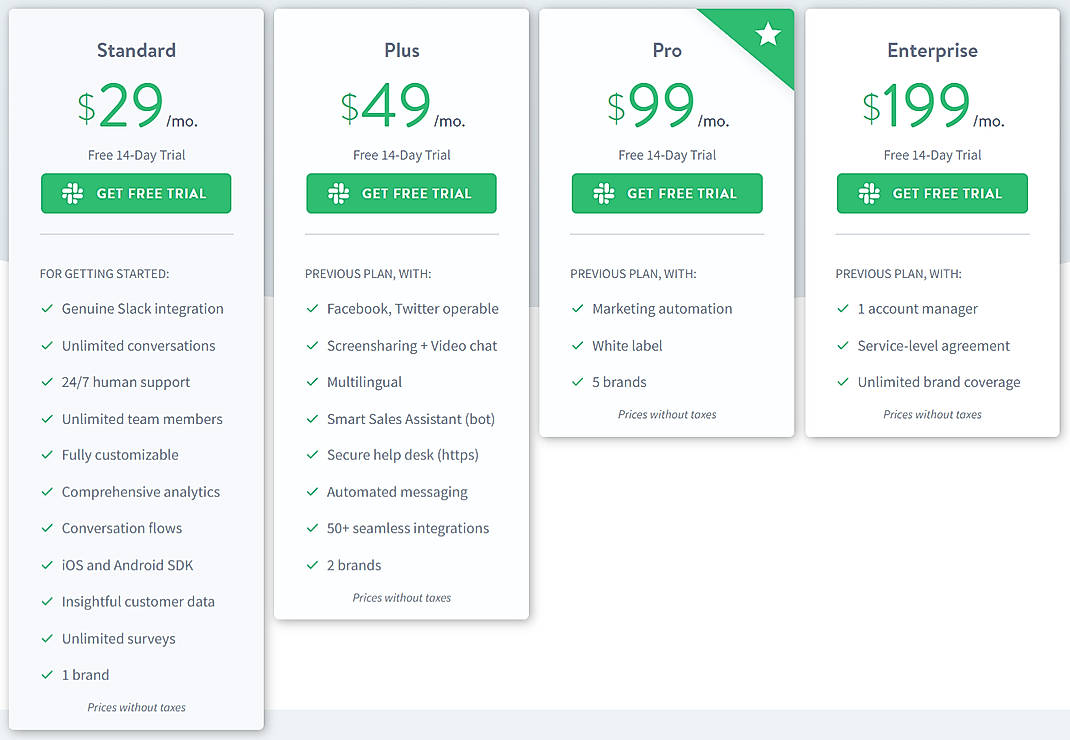Click checkmark beside Secure help desk (https)
1070x740 pixels.
point(313,455)
